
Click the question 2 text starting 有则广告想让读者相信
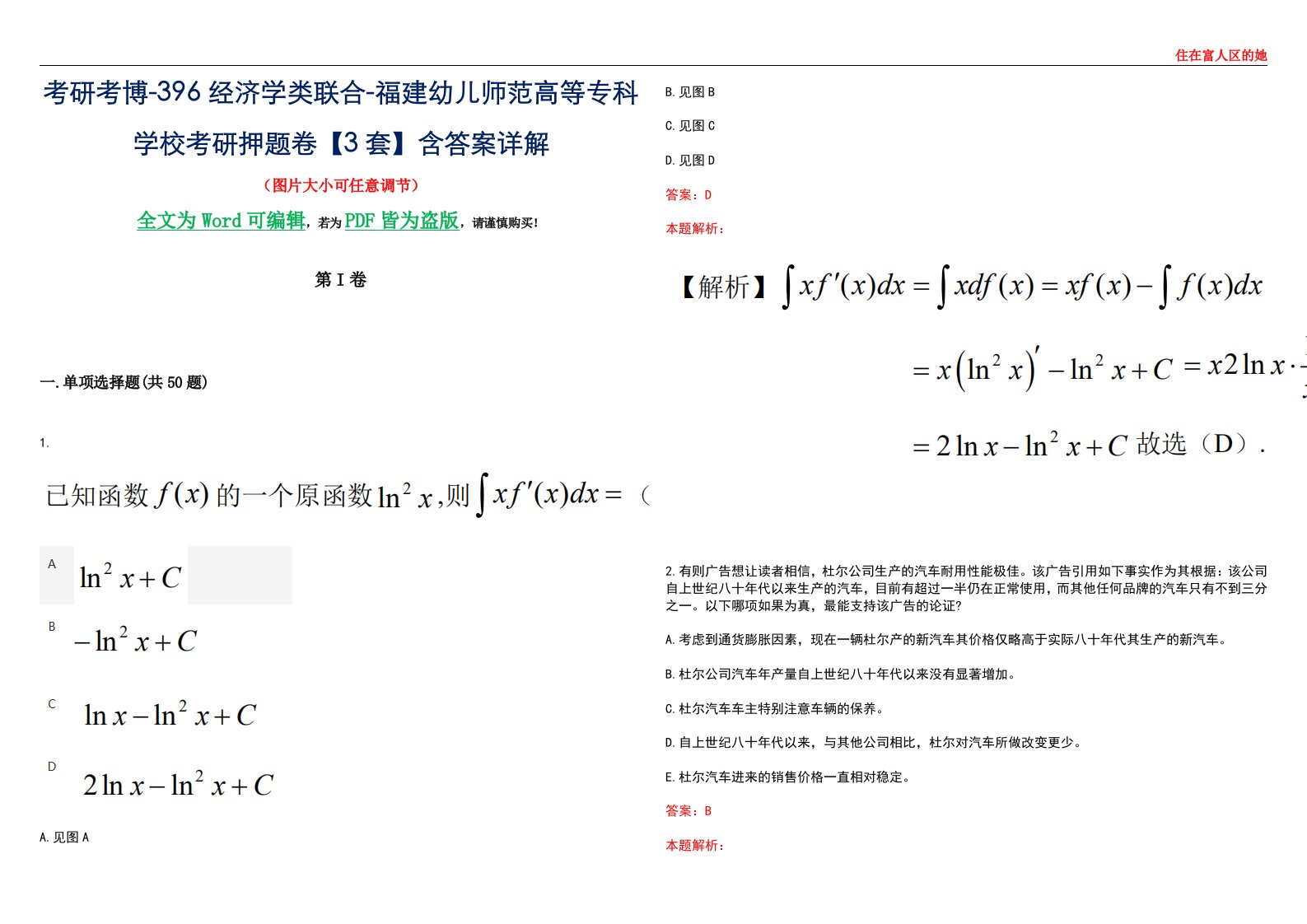tap(966, 588)
